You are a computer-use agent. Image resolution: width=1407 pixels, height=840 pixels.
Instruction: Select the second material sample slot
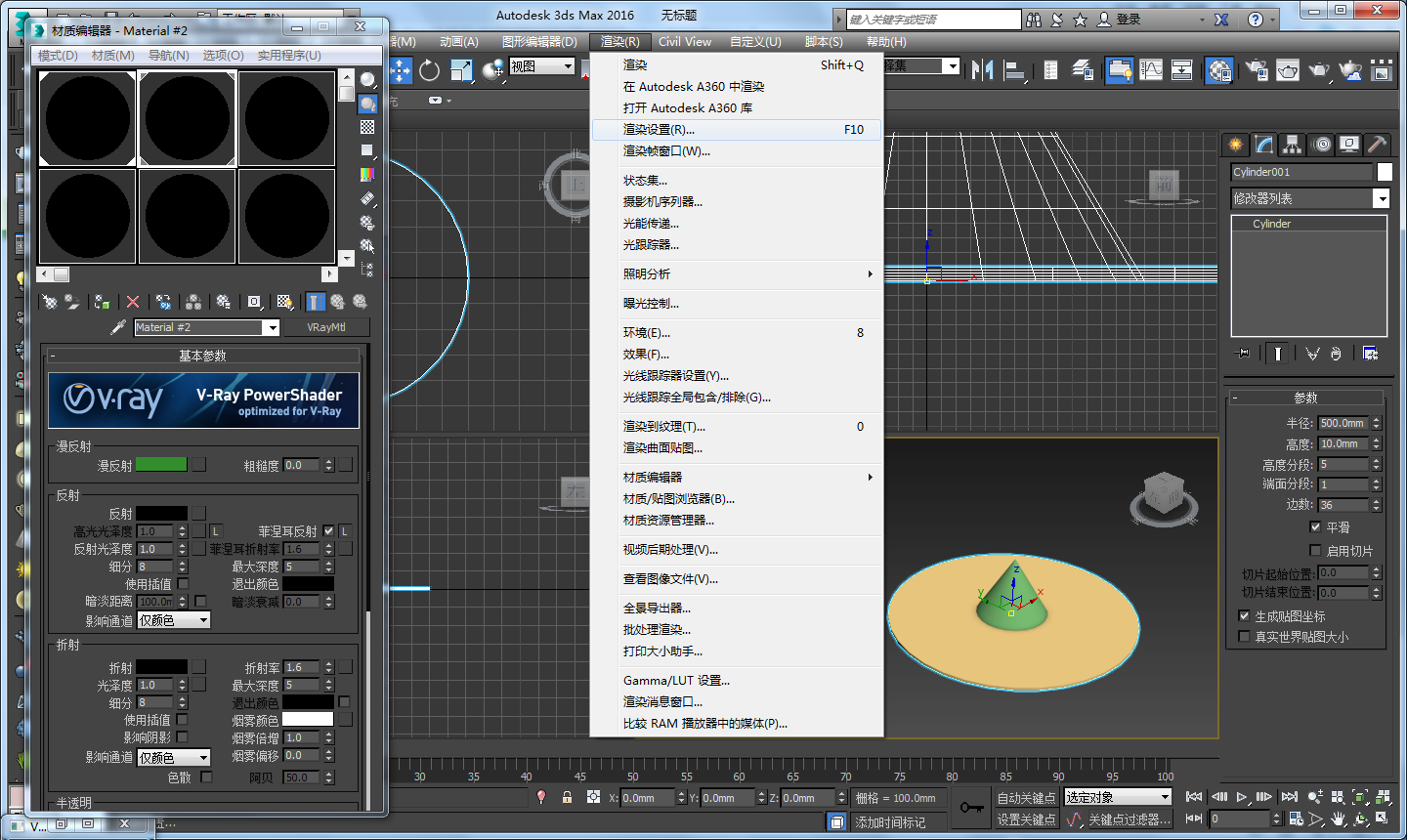click(x=187, y=118)
